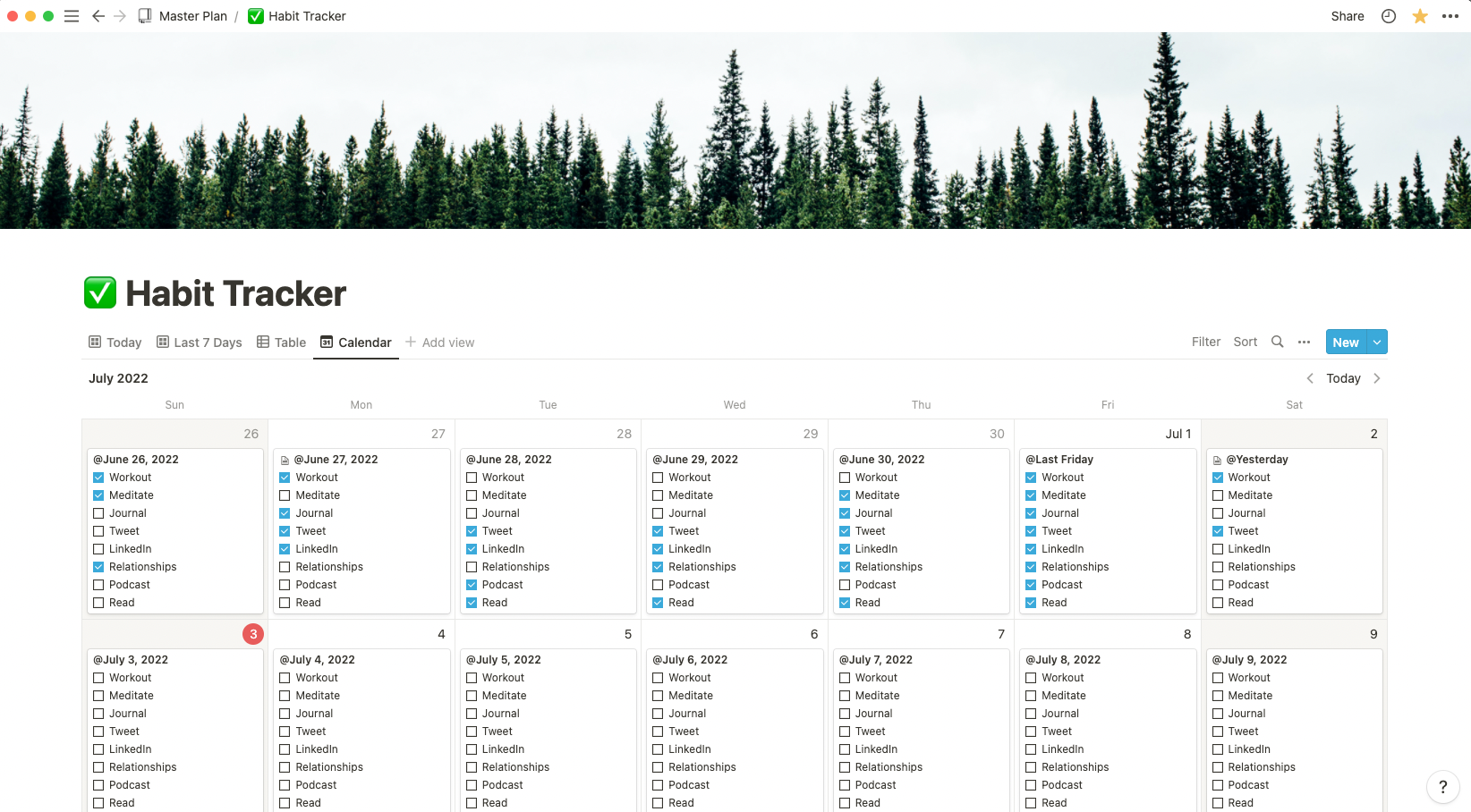
Task: Check Podcast on July 9, 2022
Action: coord(1218,785)
